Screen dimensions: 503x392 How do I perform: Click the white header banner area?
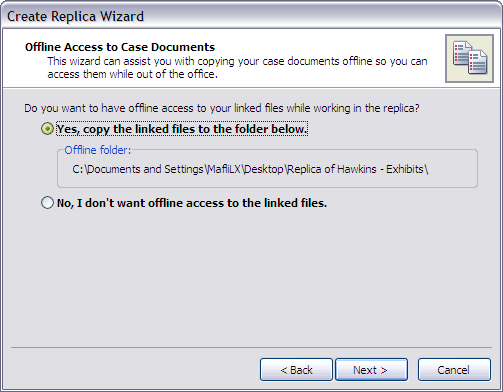pos(223,58)
